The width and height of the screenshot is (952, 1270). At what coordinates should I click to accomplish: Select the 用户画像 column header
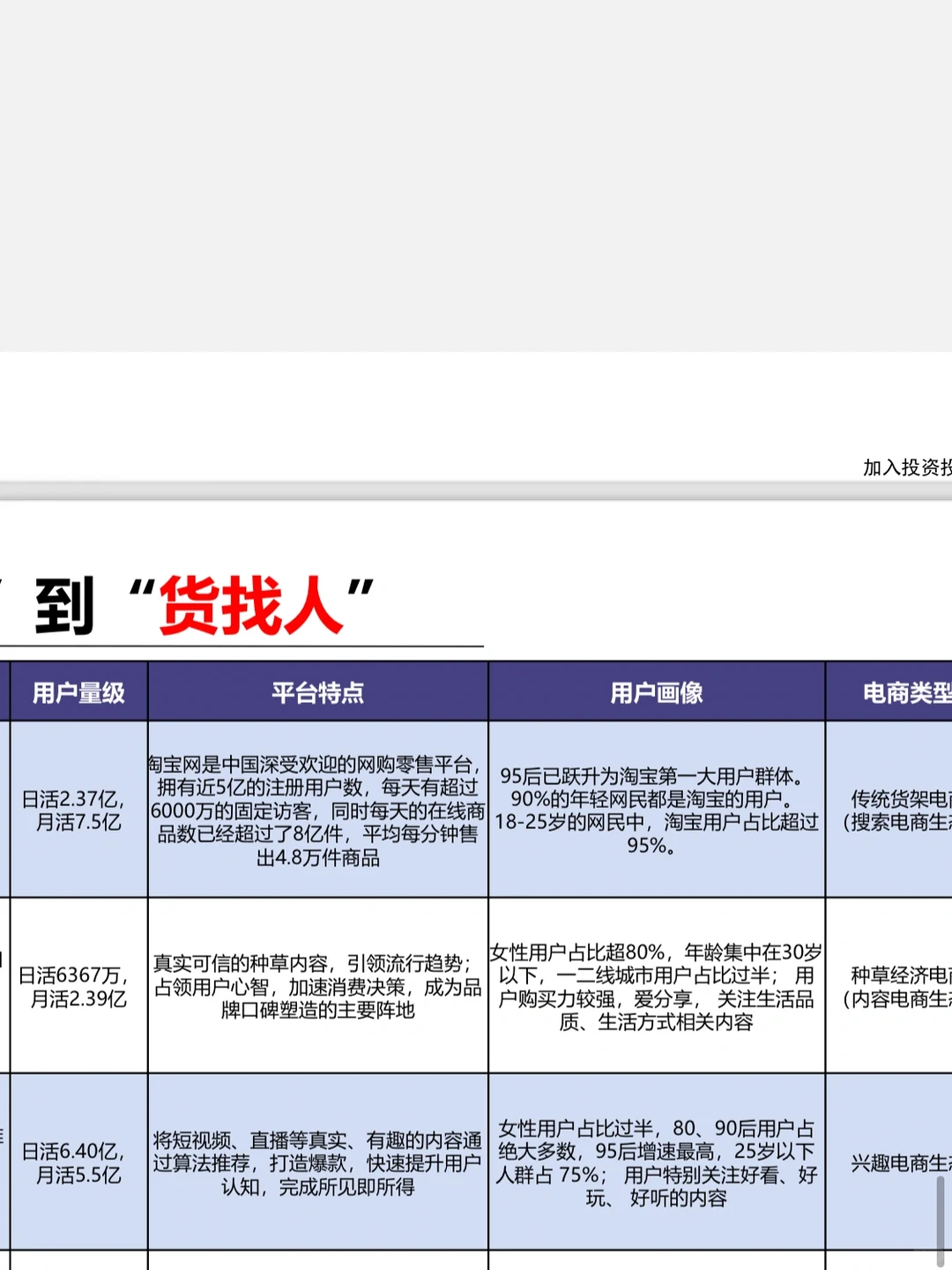point(656,693)
